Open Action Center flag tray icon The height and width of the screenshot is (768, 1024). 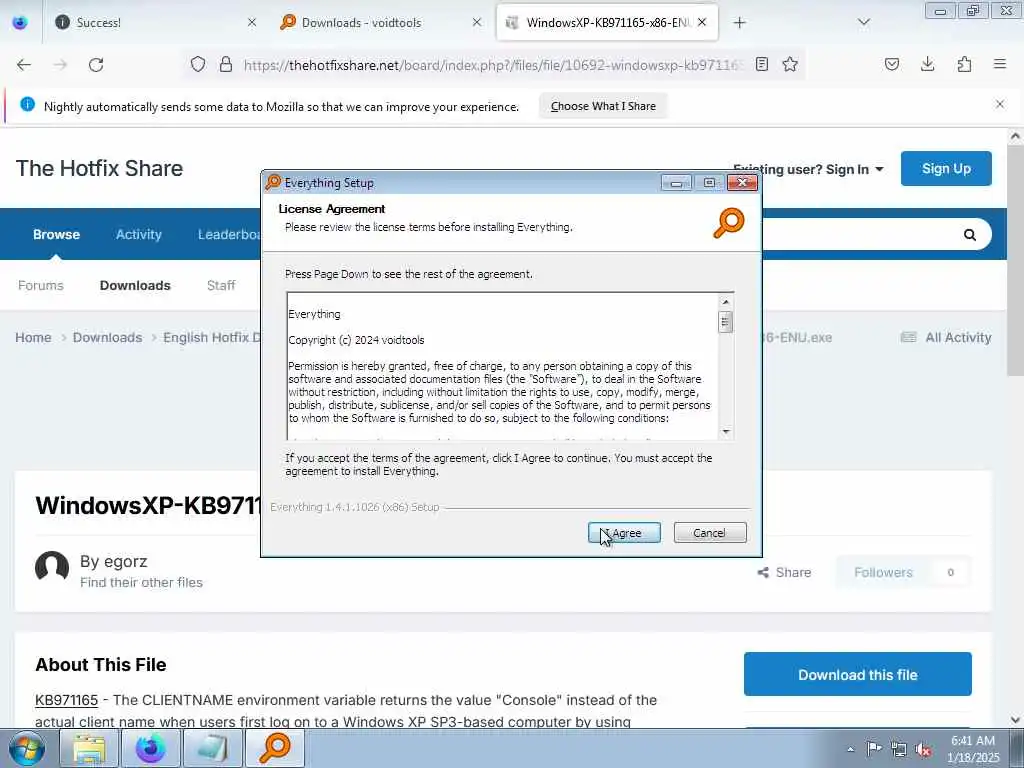(874, 749)
